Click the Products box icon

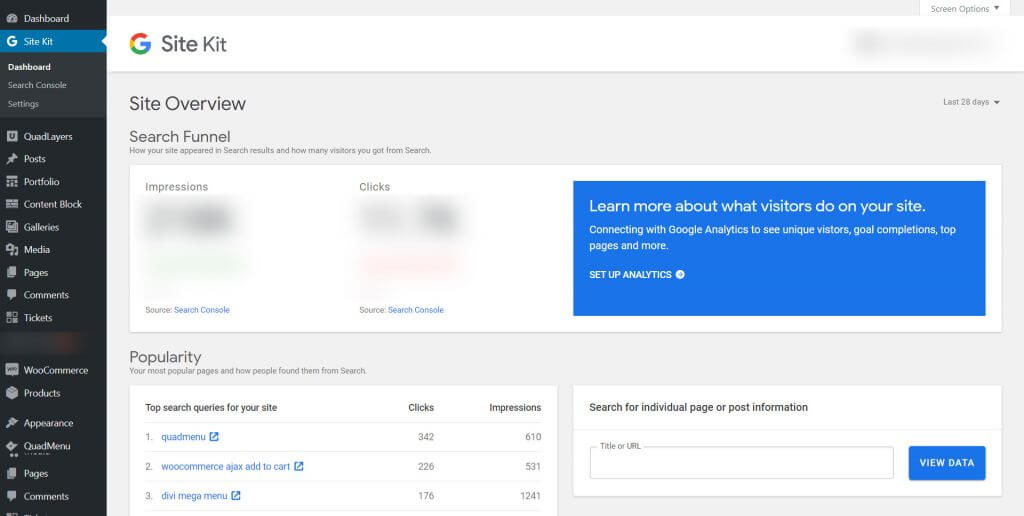[x=12, y=393]
